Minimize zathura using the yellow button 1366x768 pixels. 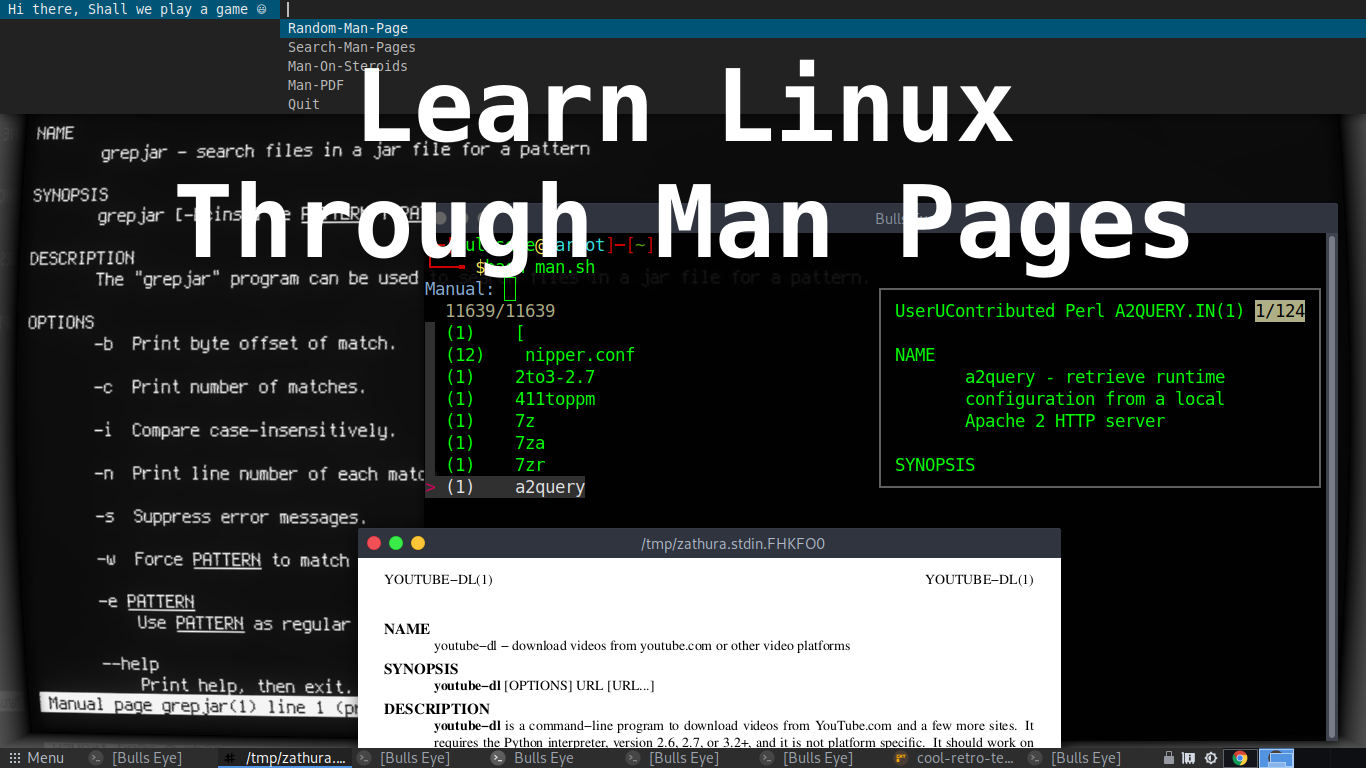pos(418,543)
